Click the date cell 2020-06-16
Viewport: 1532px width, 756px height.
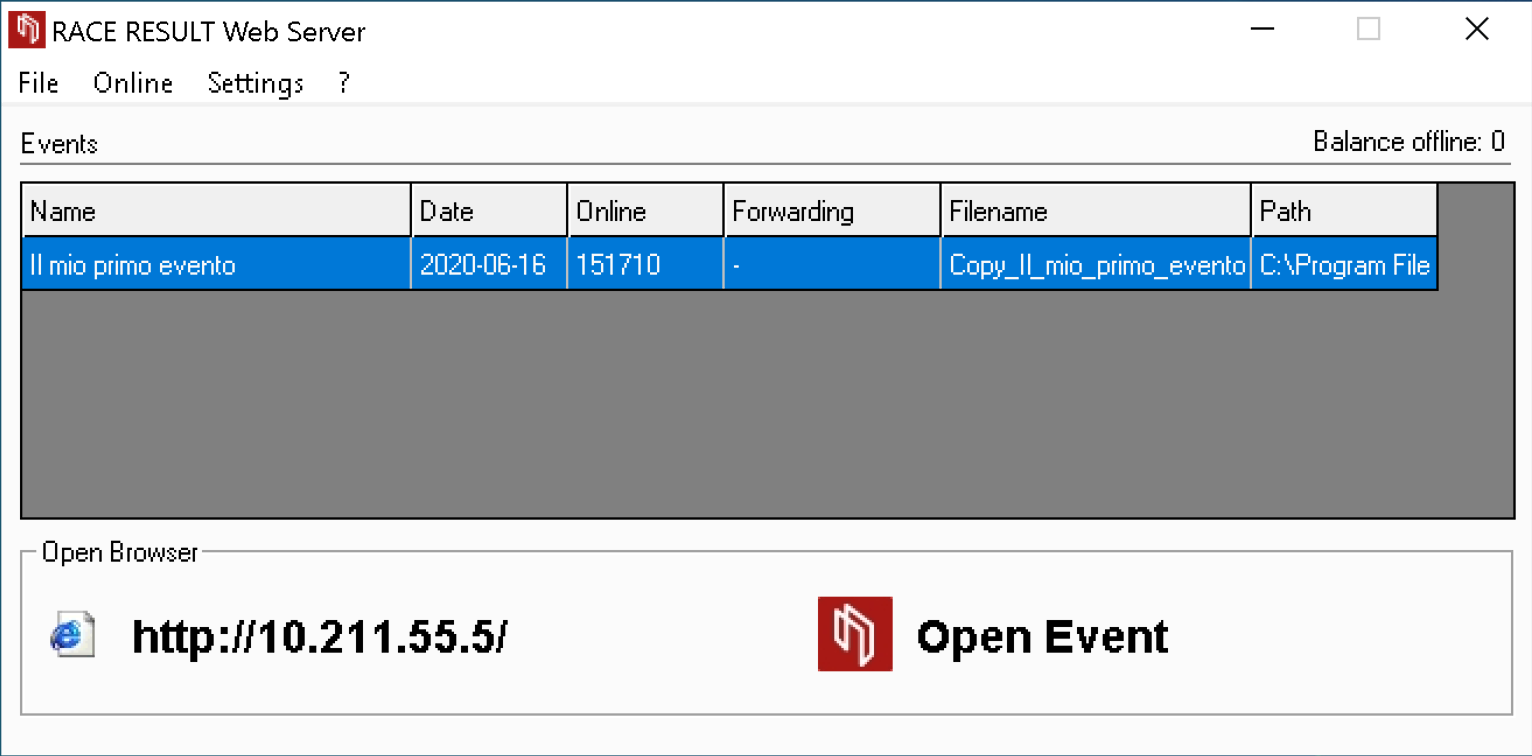pos(489,264)
